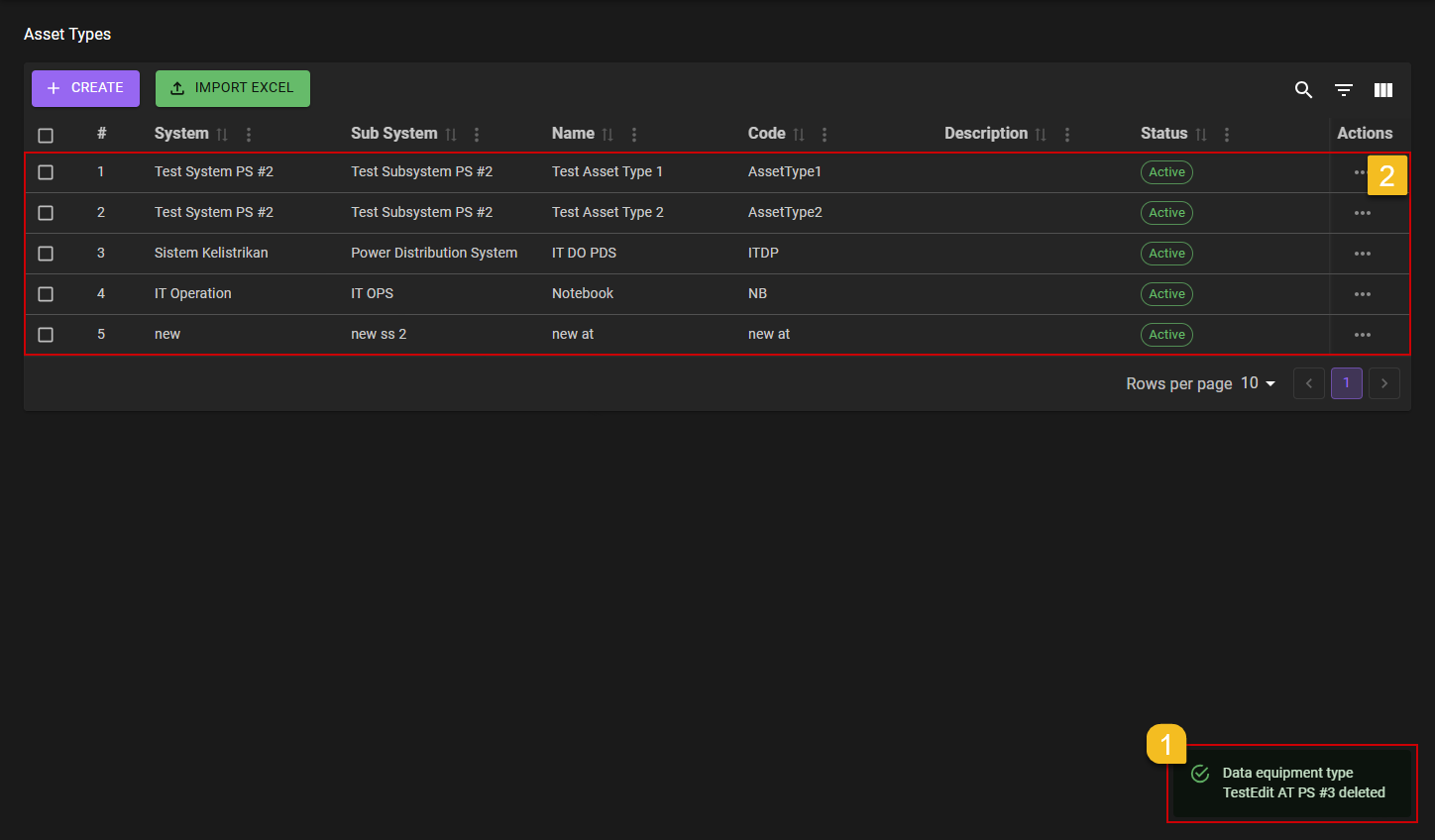Expand the Rows per page dropdown
Screen dimensions: 1435x840
tap(1259, 383)
